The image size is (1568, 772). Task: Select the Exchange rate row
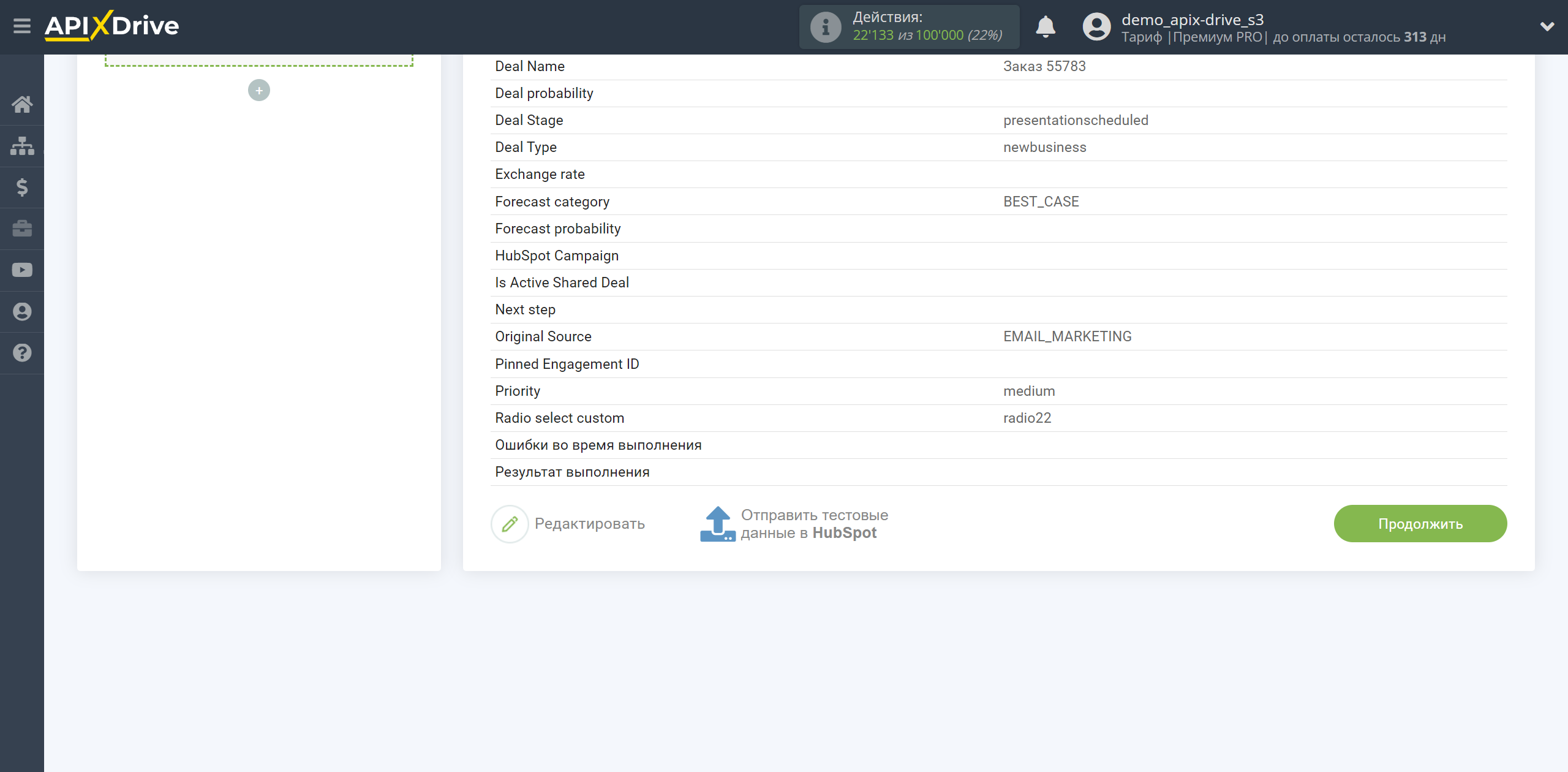pos(998,174)
